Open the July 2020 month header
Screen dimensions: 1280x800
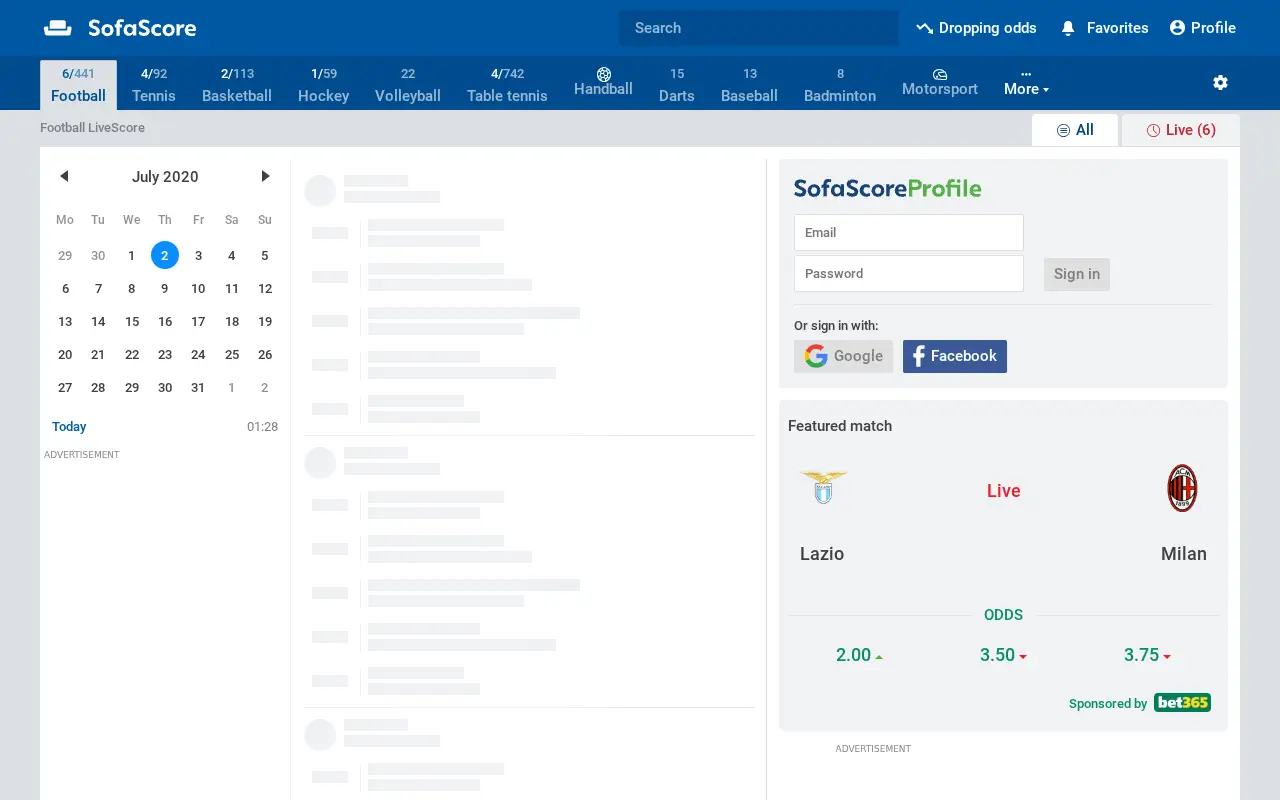(165, 177)
